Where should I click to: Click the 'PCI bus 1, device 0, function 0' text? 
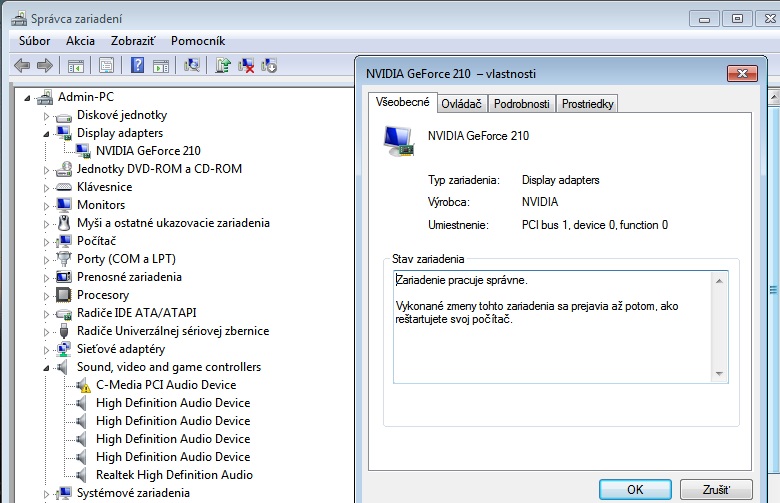point(595,225)
